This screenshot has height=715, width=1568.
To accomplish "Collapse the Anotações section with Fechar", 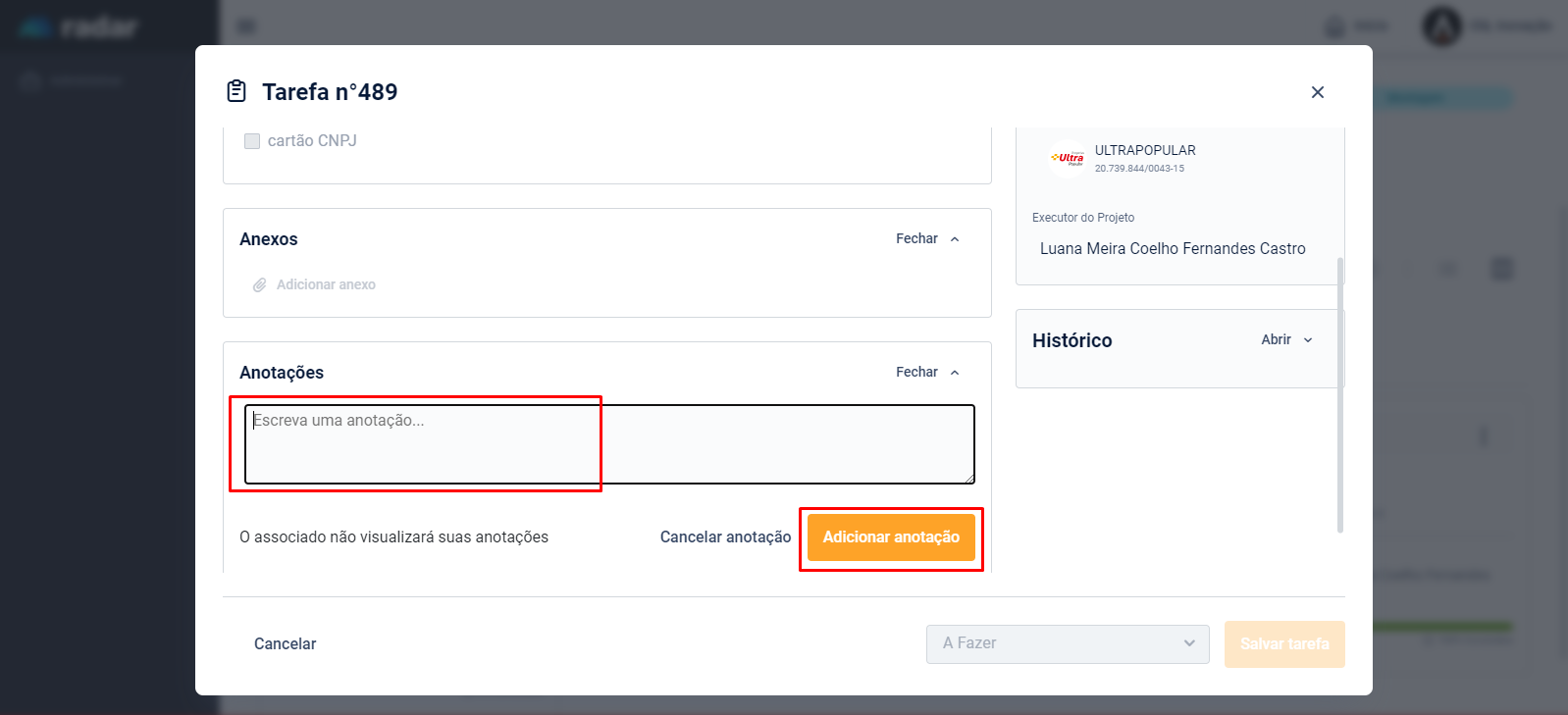I will (x=927, y=373).
